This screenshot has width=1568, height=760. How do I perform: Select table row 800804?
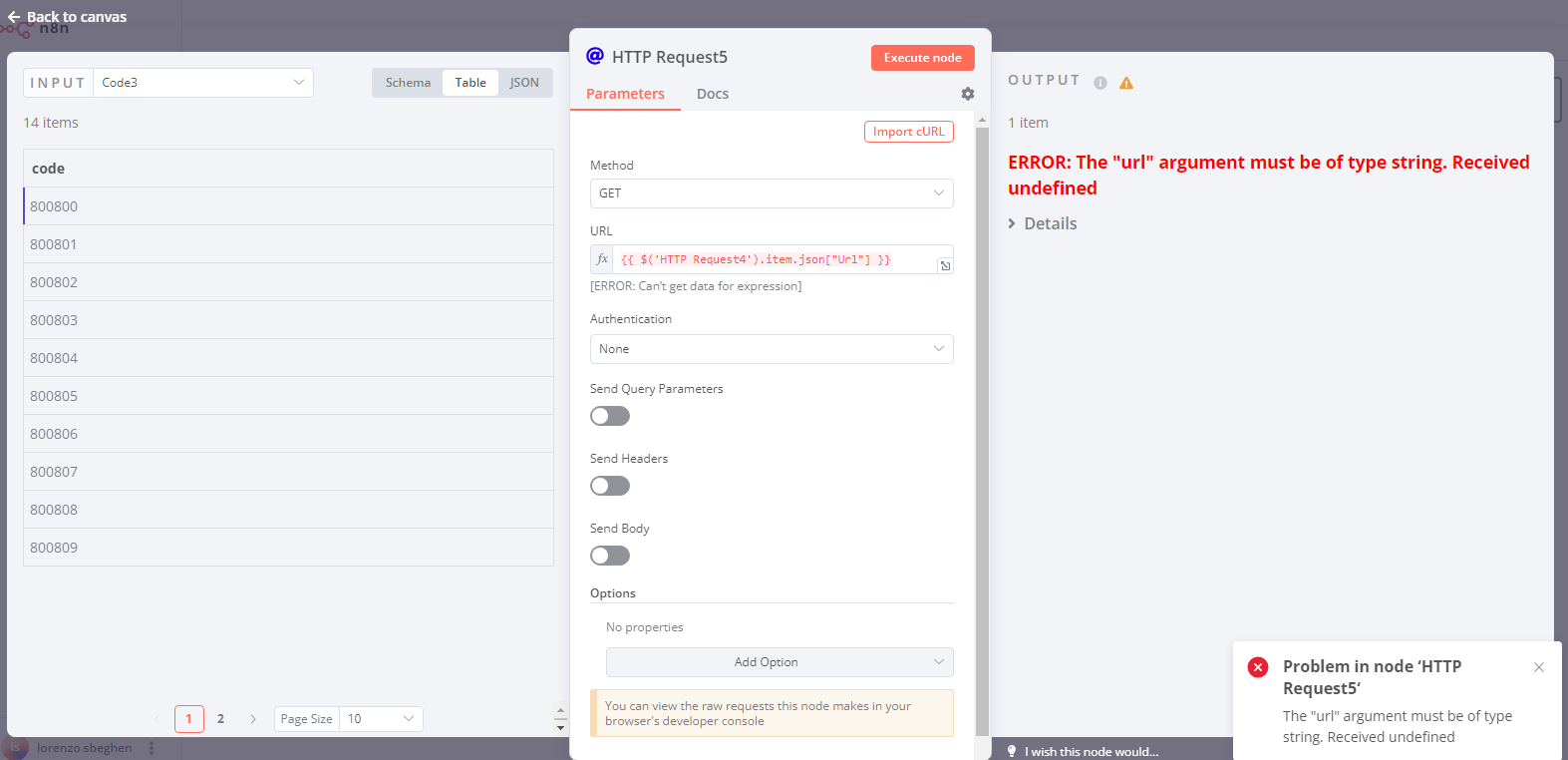pyautogui.click(x=288, y=358)
